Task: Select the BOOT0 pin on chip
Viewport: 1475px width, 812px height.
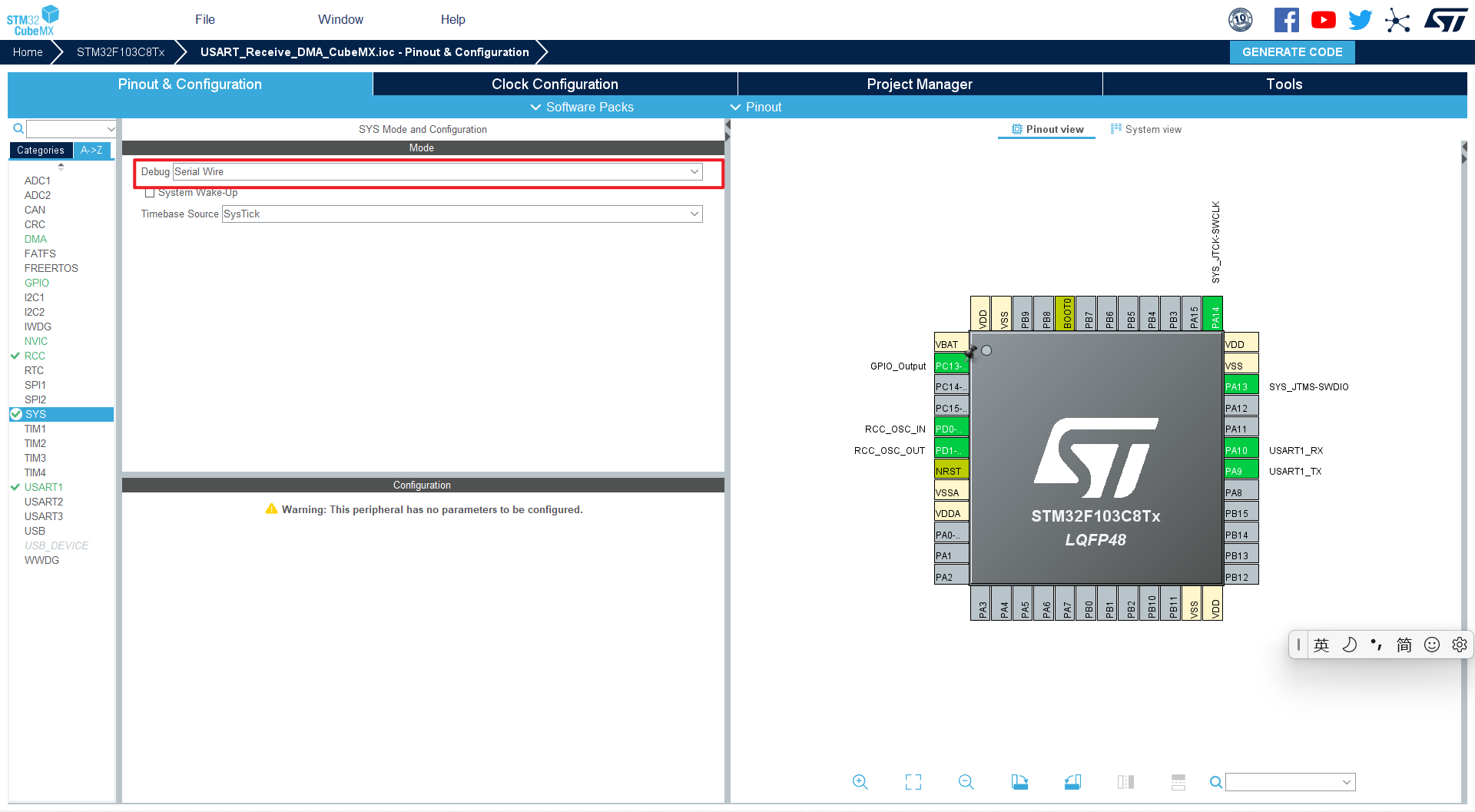Action: (x=1065, y=313)
